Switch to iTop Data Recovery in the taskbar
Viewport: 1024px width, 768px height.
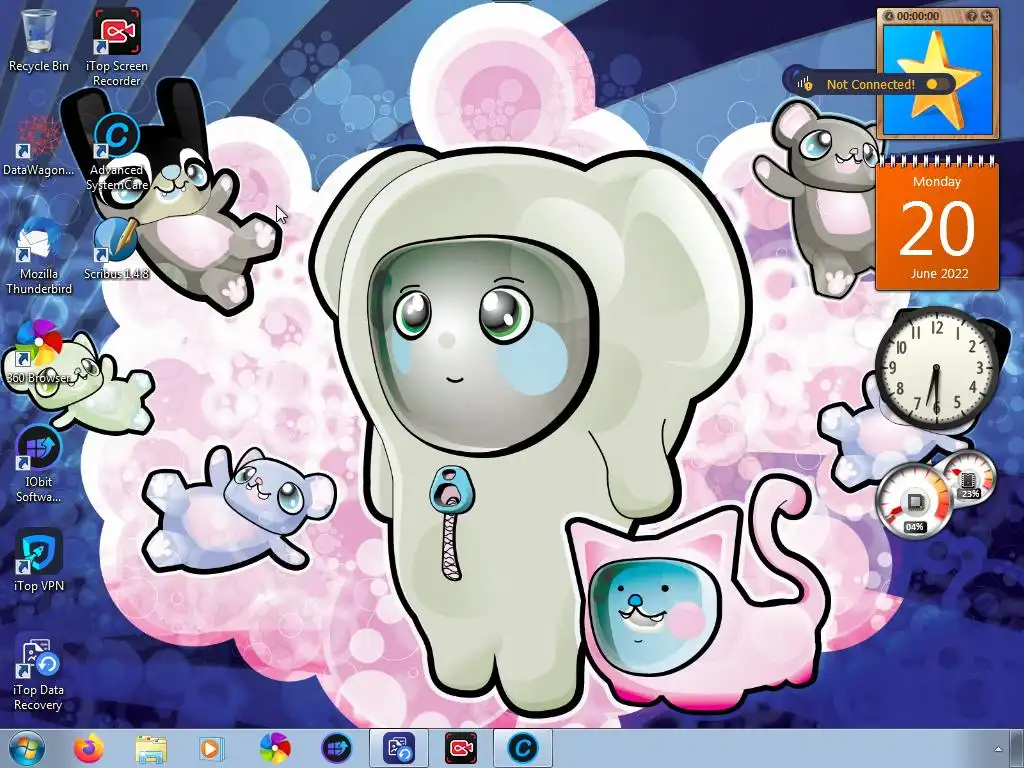399,748
